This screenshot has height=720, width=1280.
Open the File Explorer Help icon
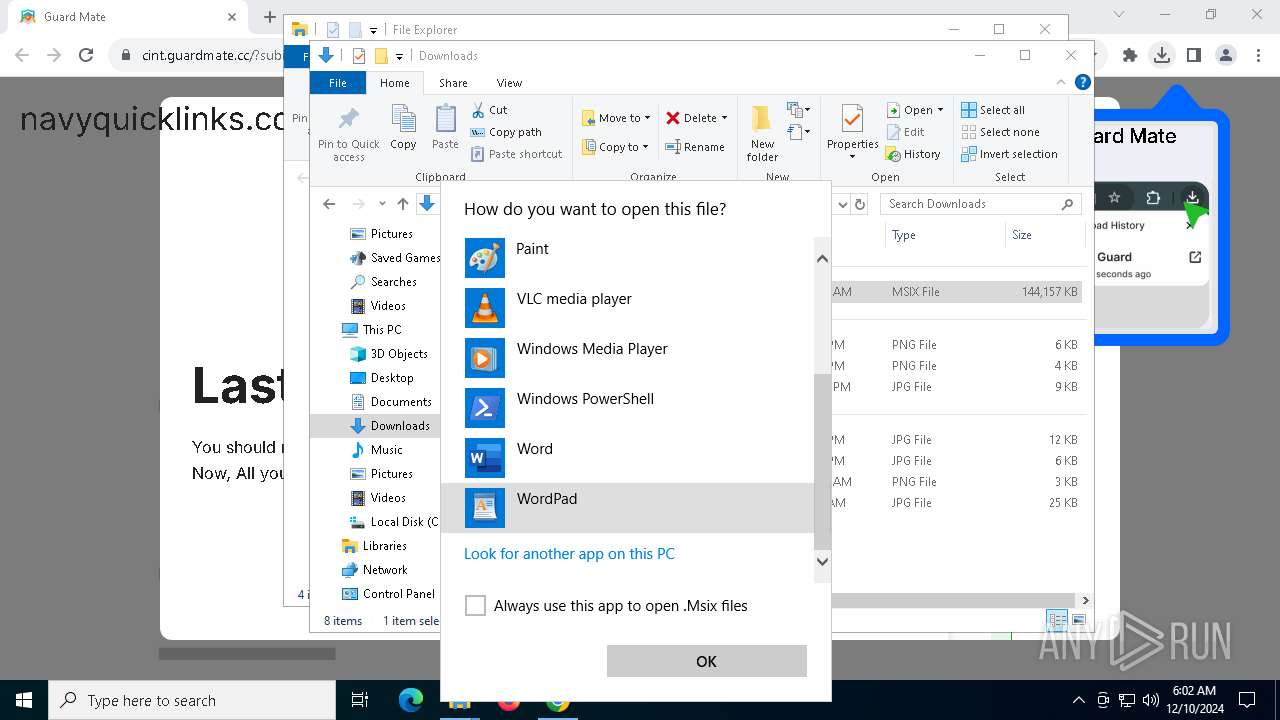tap(1082, 83)
